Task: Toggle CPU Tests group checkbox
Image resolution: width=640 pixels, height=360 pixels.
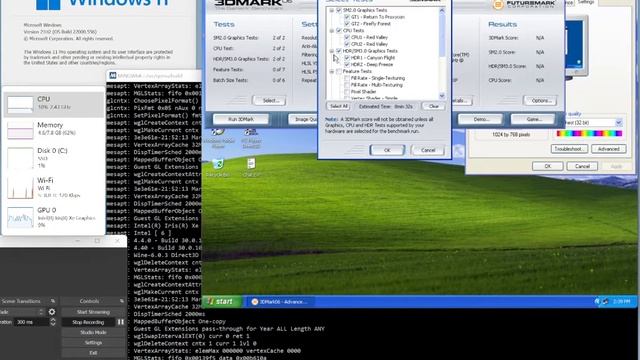Action: click(x=339, y=31)
